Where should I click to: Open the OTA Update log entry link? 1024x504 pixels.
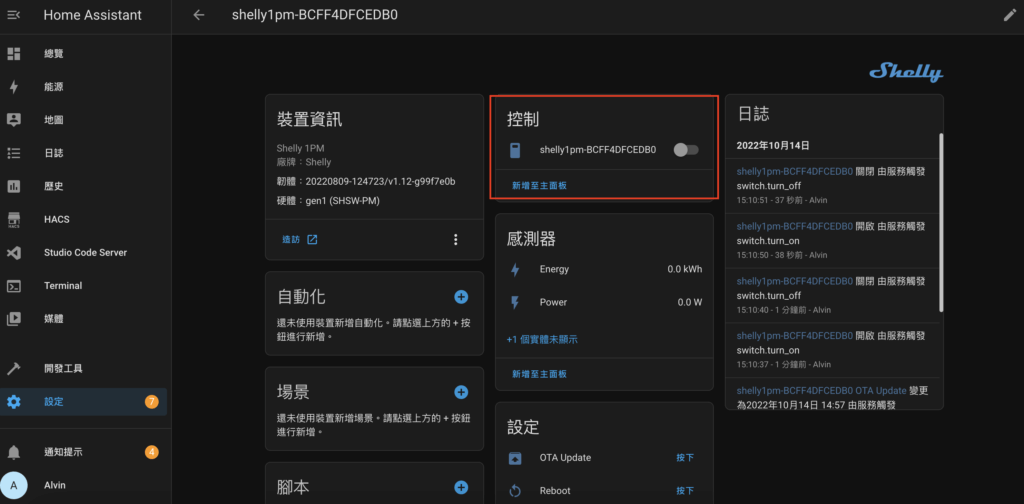[821, 390]
